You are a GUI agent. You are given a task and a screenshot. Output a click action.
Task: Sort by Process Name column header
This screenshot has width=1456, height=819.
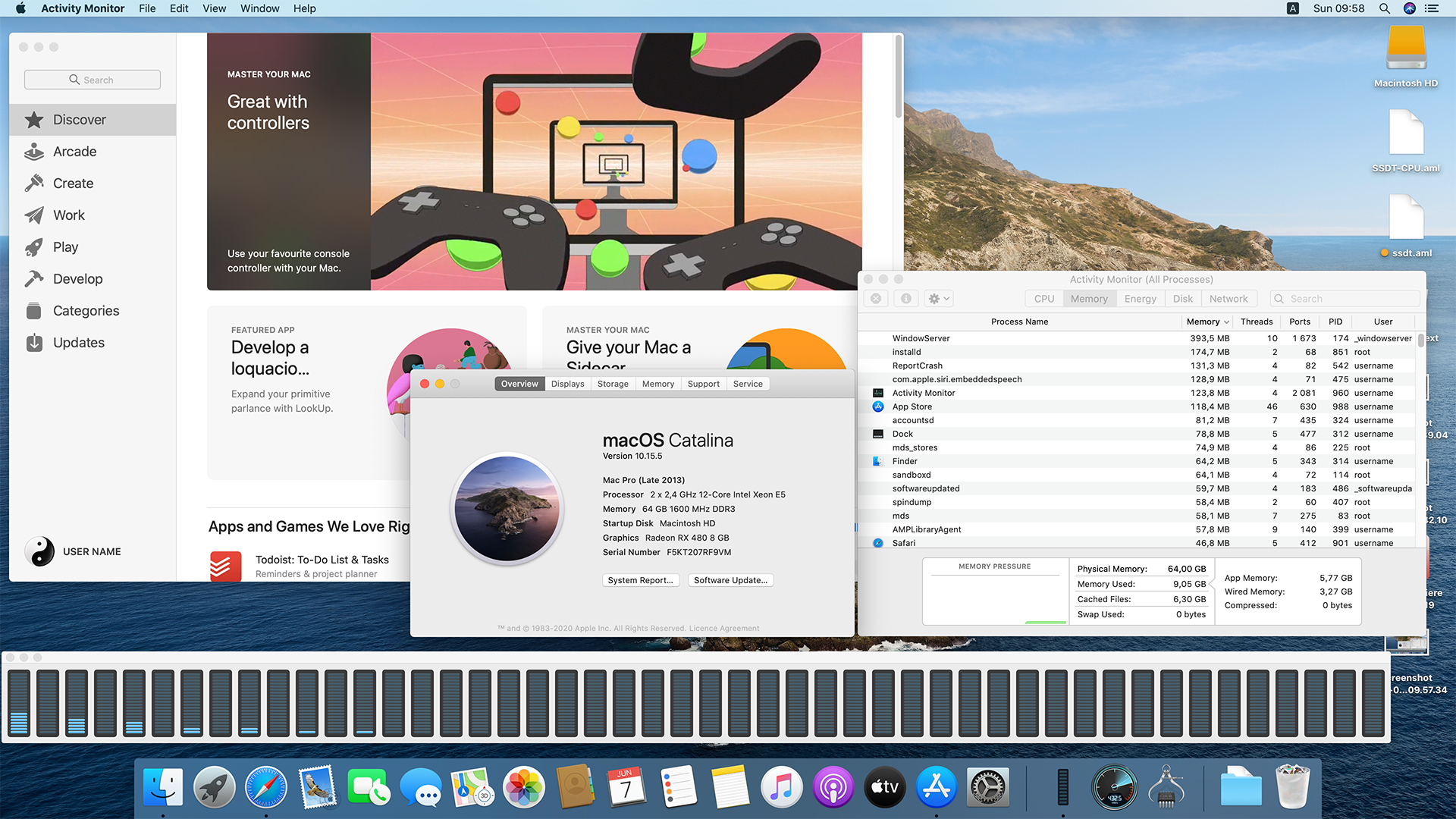click(x=1019, y=322)
